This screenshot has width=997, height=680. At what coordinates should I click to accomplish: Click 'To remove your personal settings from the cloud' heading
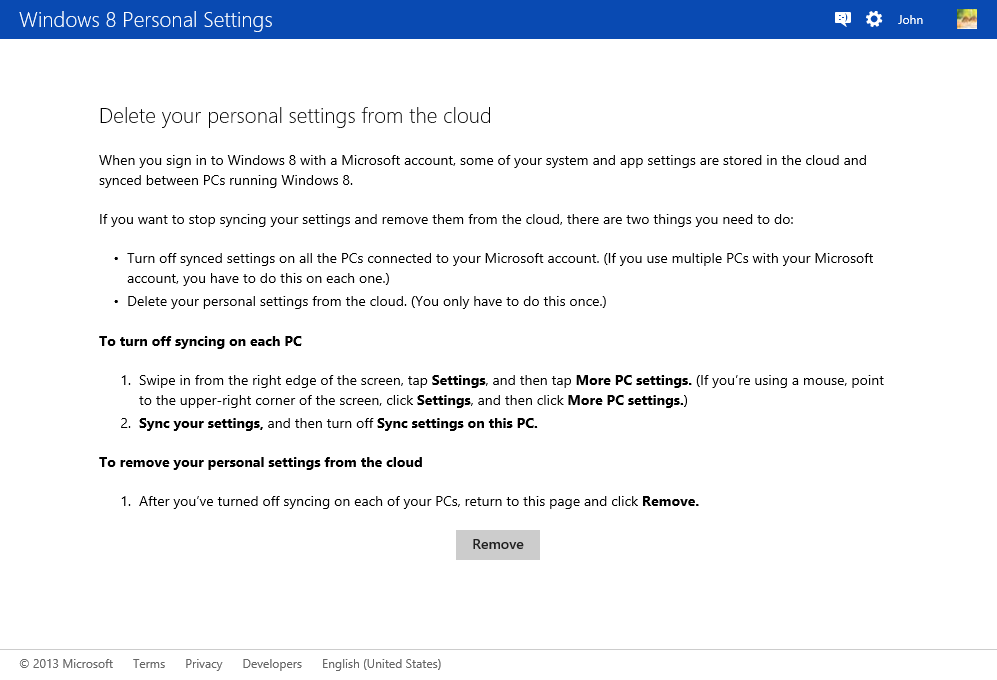pyautogui.click(x=261, y=462)
